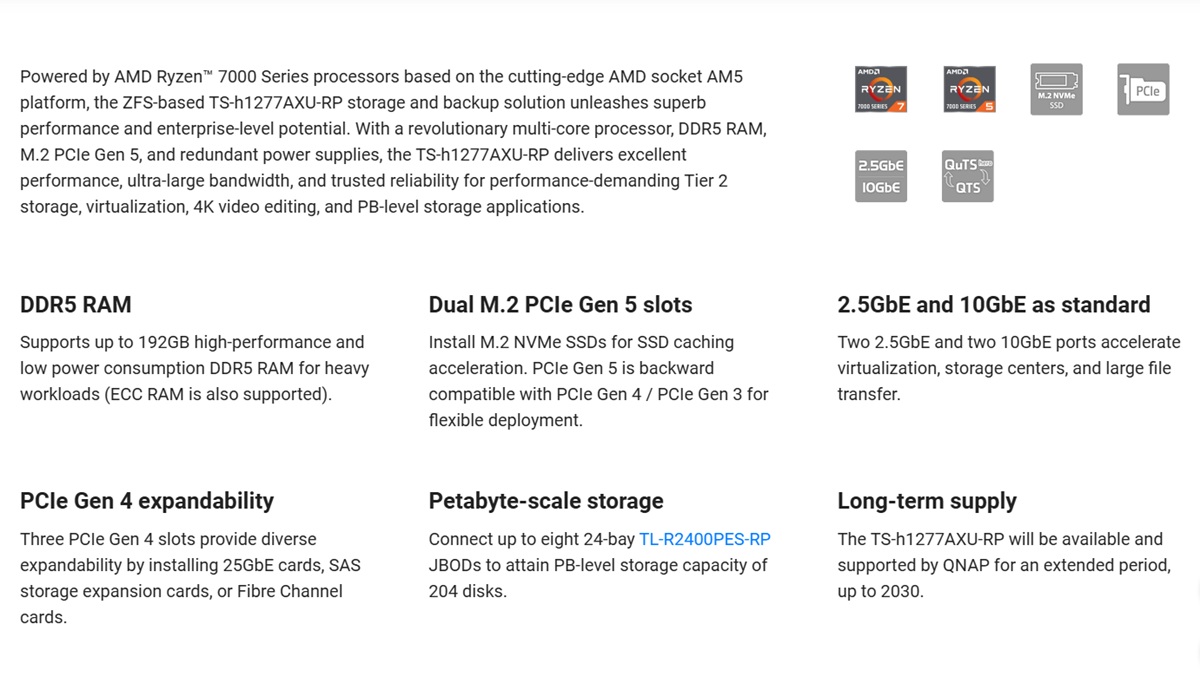
Task: Click the intro paragraph about AMD Ryzen 7000
Action: (394, 142)
